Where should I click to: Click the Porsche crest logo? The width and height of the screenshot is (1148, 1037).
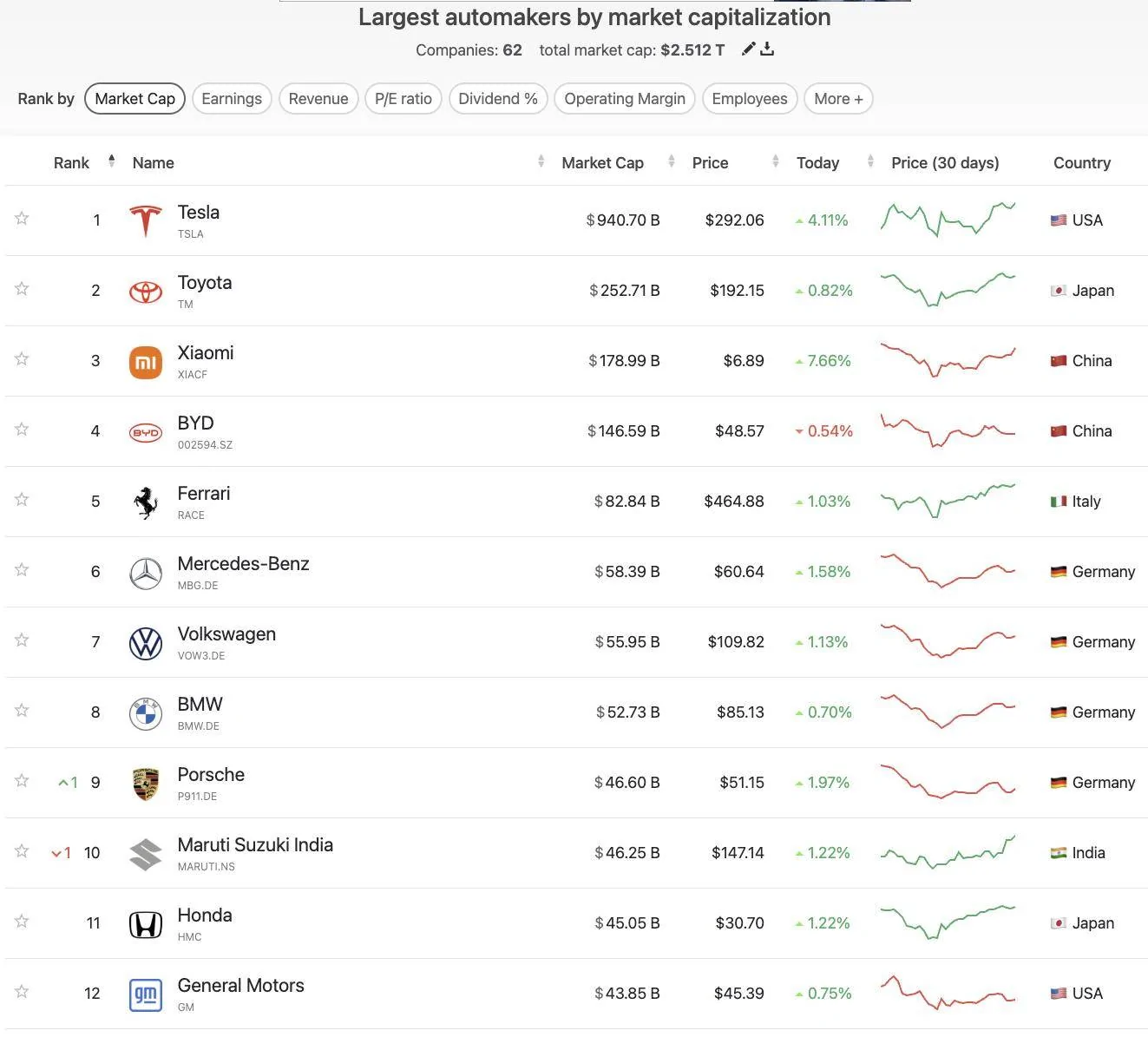[146, 784]
